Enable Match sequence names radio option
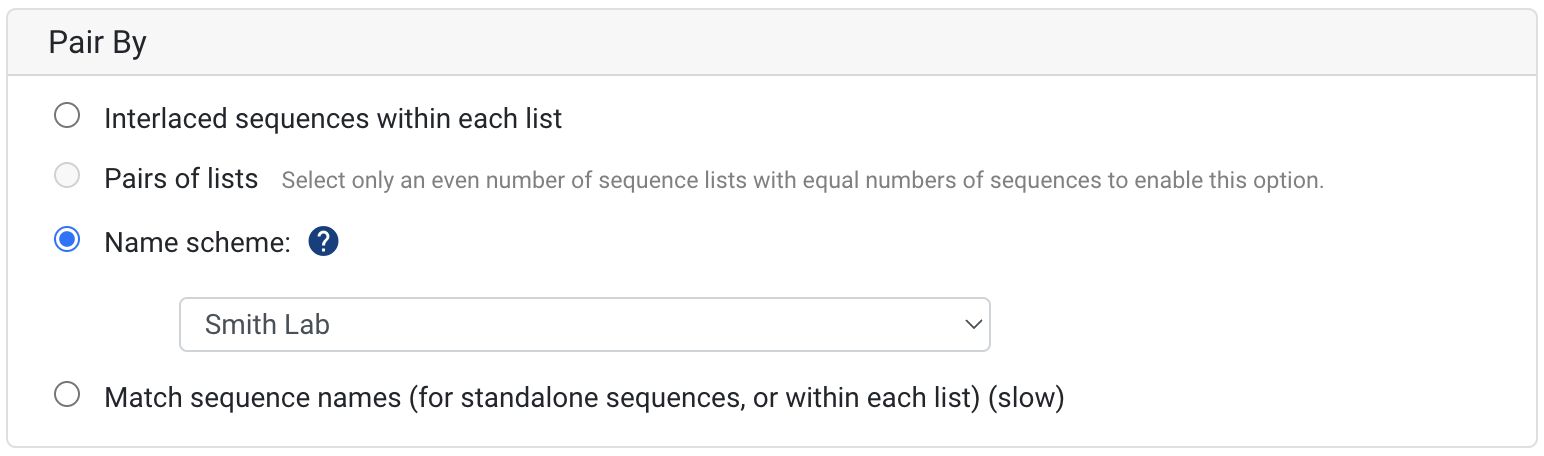Viewport: 1544px width, 456px height. [x=67, y=395]
